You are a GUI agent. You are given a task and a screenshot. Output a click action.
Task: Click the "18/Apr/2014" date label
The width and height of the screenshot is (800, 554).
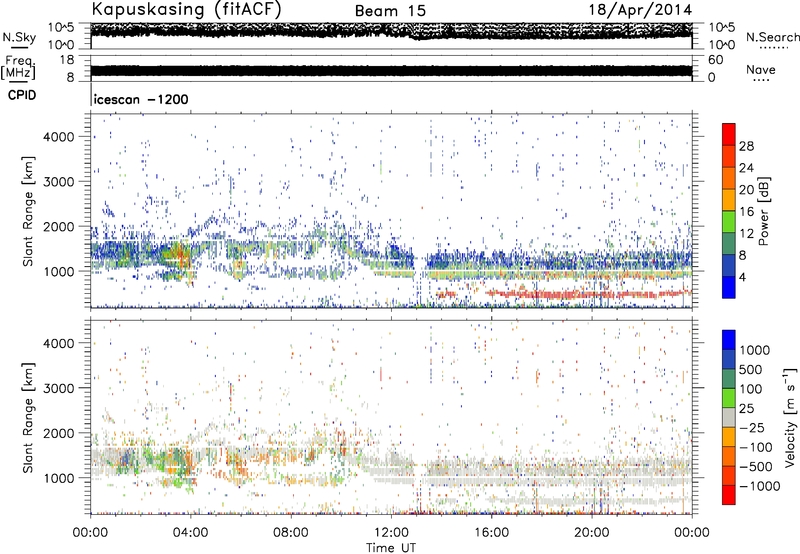tap(641, 10)
